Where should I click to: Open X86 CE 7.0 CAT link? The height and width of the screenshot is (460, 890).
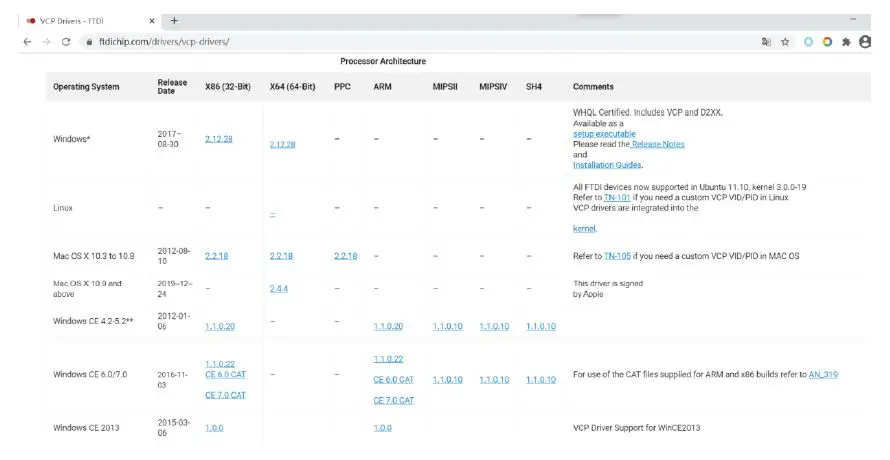[225, 395]
